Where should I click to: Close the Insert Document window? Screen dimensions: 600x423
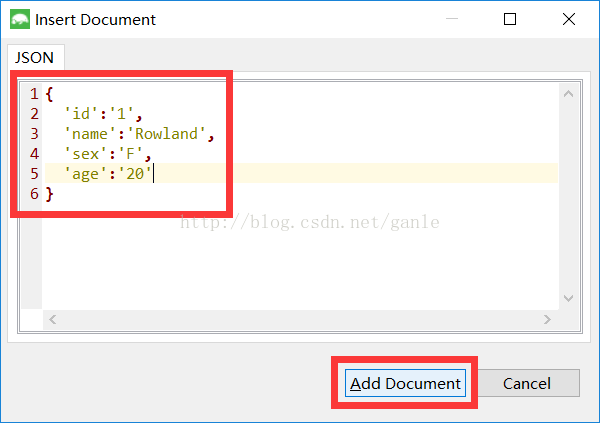tap(569, 19)
